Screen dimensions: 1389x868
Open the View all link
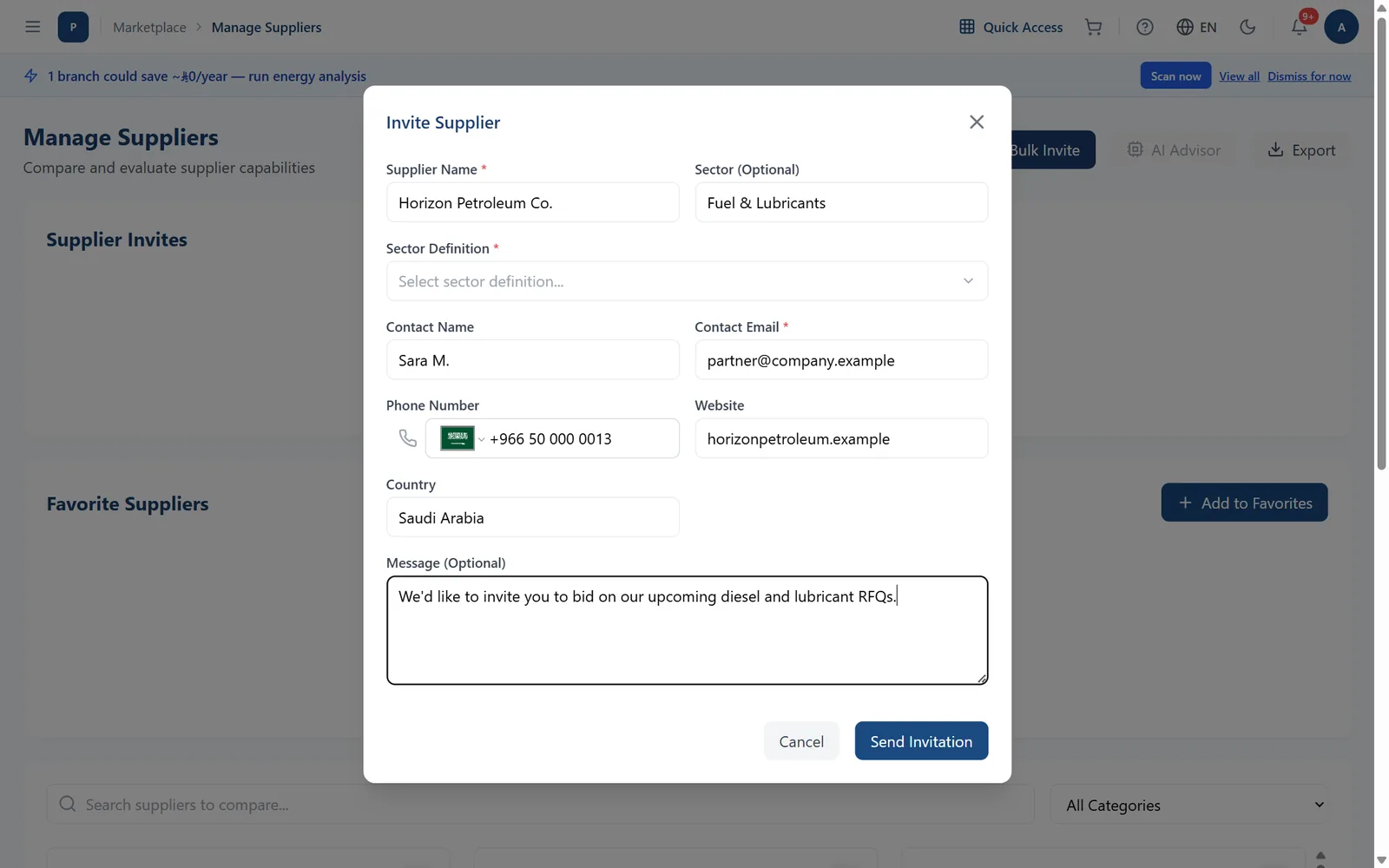pos(1239,76)
